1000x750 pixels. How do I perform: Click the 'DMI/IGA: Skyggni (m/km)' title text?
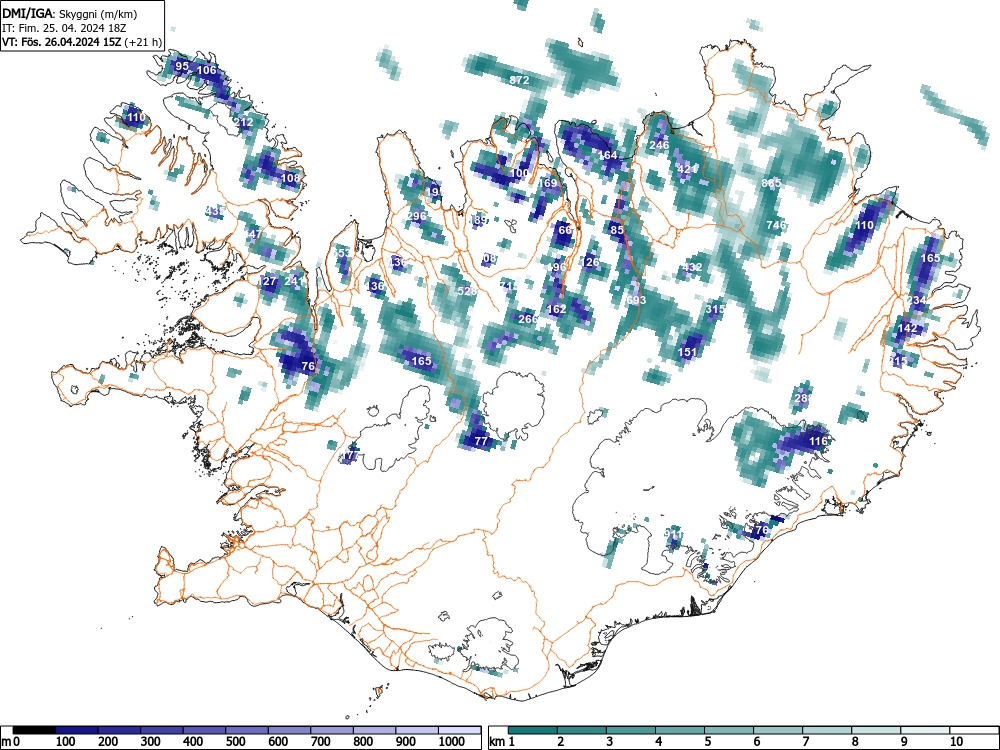tap(70, 13)
